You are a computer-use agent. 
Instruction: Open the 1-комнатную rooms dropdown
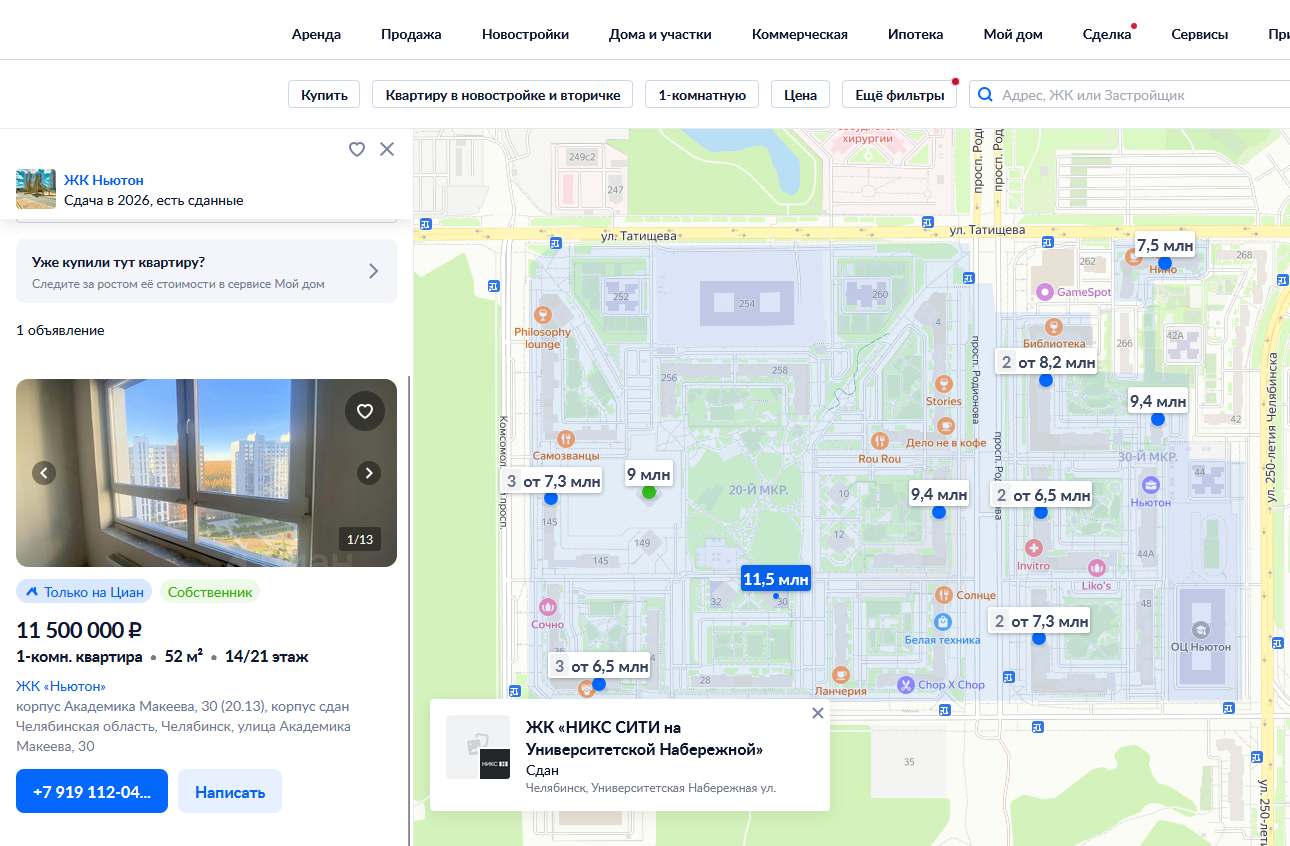[702, 95]
